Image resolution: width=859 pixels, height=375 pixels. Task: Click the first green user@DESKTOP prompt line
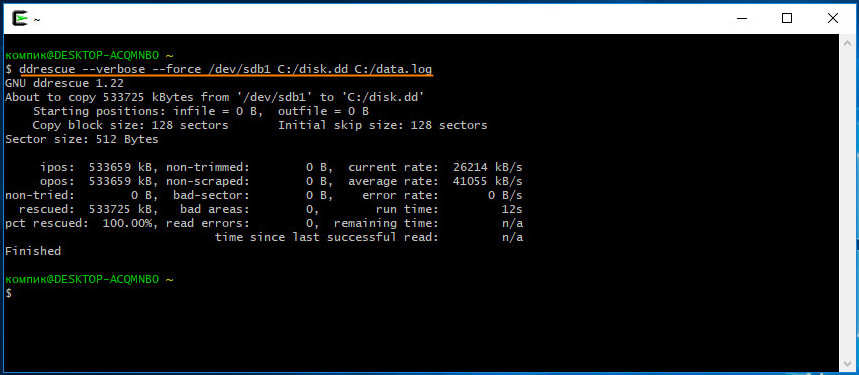(90, 55)
